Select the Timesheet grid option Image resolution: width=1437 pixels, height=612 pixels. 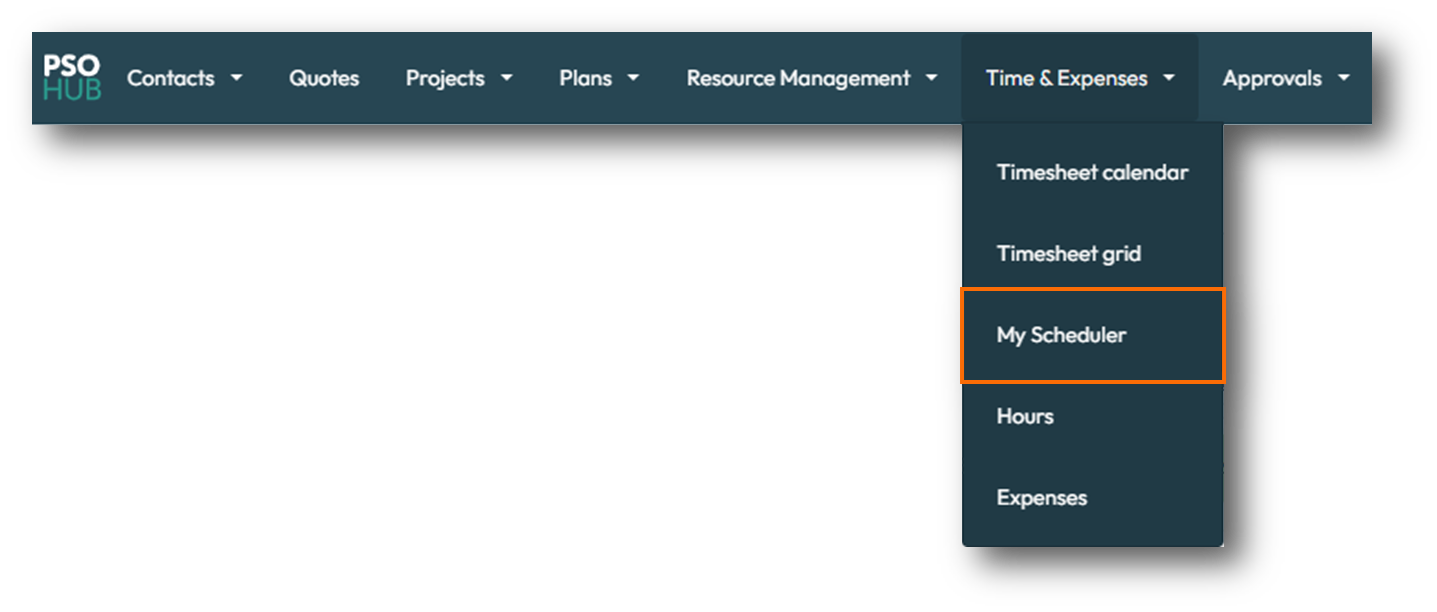[x=1068, y=254]
